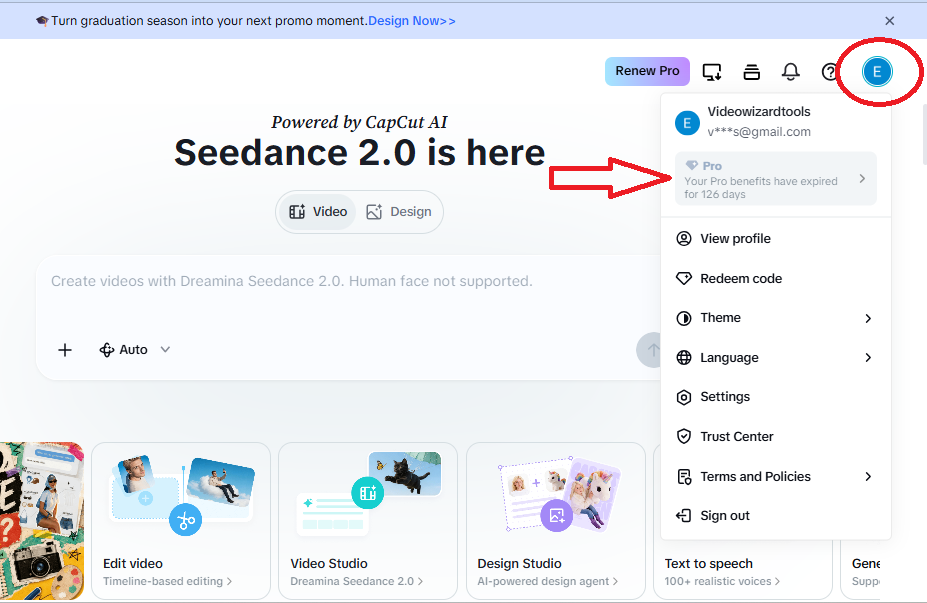Open the Auto aspect ratio dropdown
927x603 pixels.
[x=135, y=350]
